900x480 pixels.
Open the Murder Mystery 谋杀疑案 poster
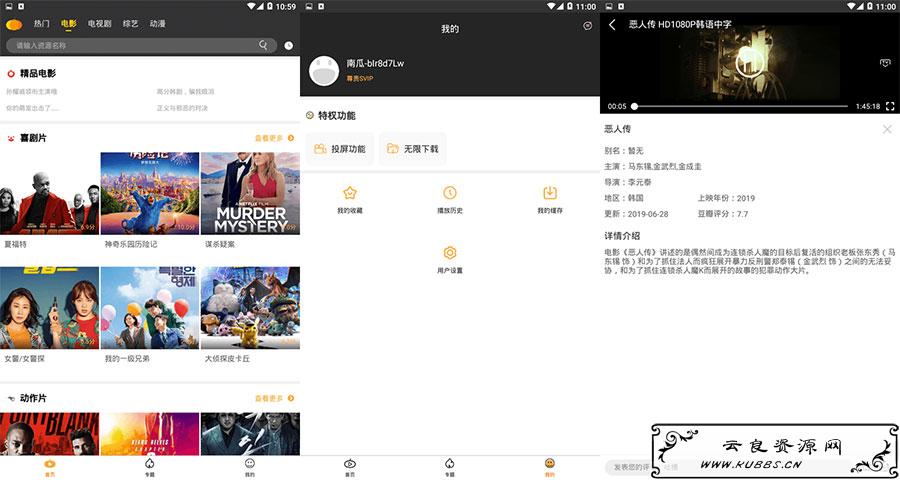[x=250, y=193]
